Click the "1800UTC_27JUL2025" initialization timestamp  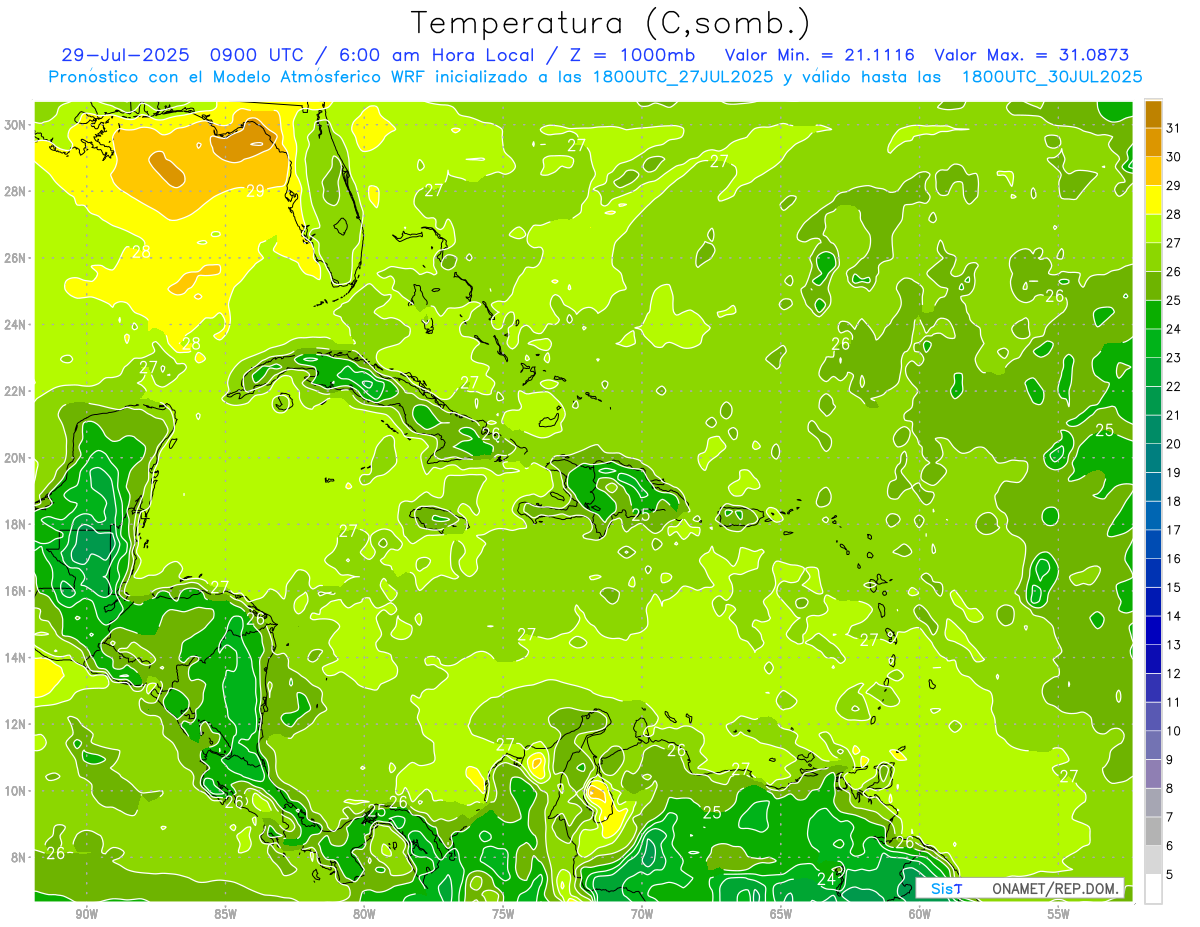683,76
